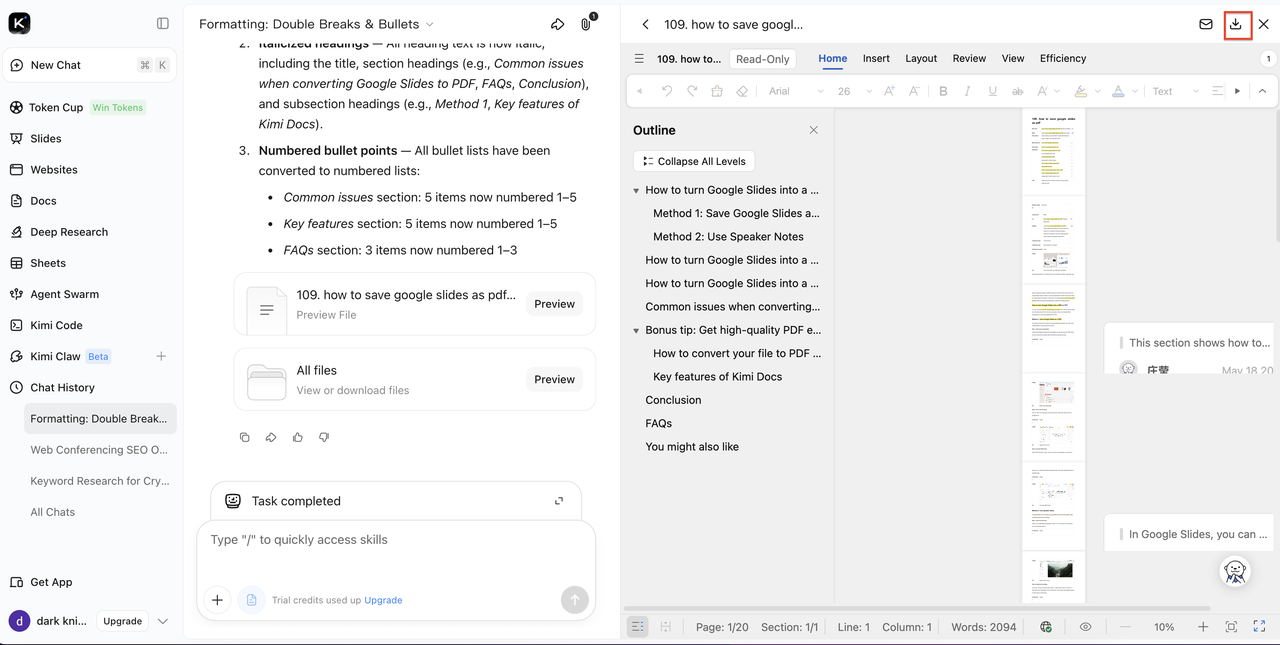
Task: Switch to the Efficiency tab
Action: 1063,58
